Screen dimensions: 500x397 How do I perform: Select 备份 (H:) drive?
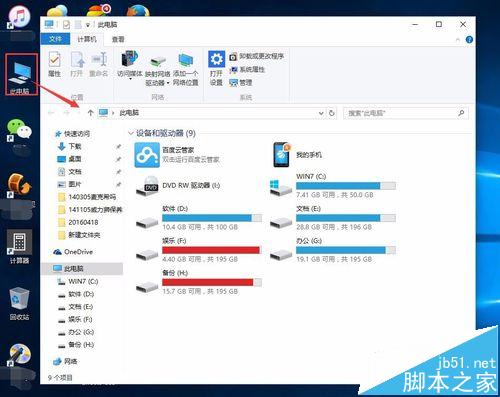tap(199, 282)
